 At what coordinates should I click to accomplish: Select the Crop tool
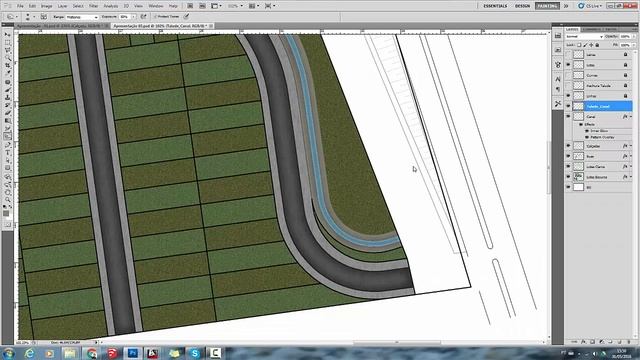click(x=7, y=66)
